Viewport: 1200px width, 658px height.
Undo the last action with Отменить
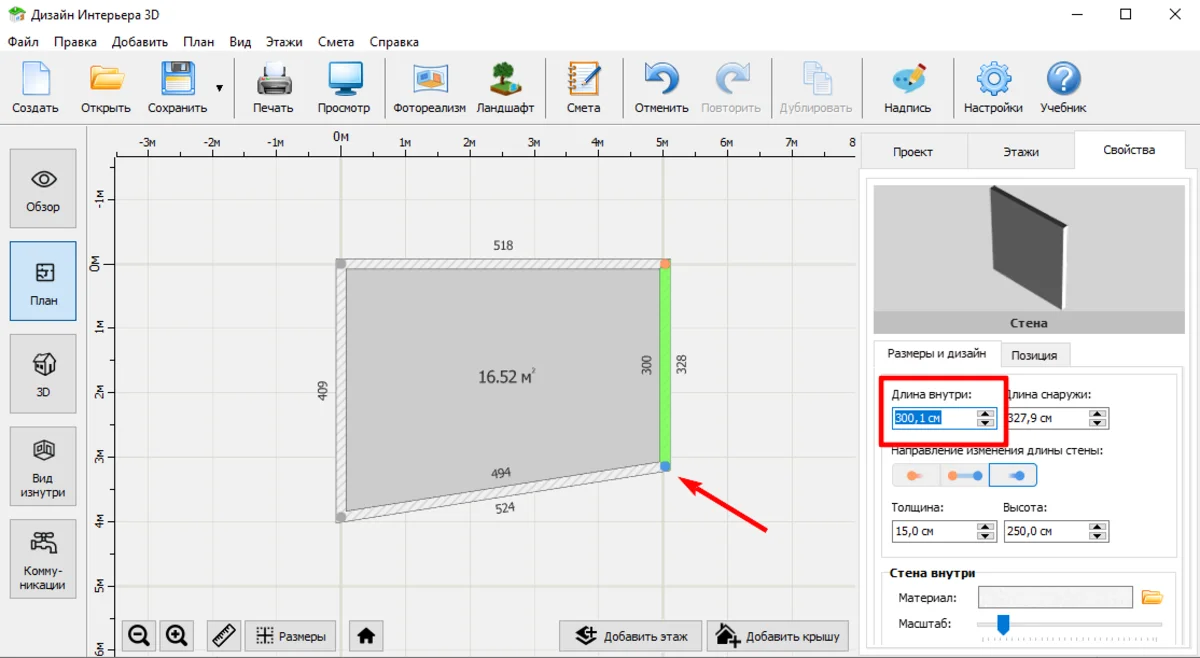(661, 88)
